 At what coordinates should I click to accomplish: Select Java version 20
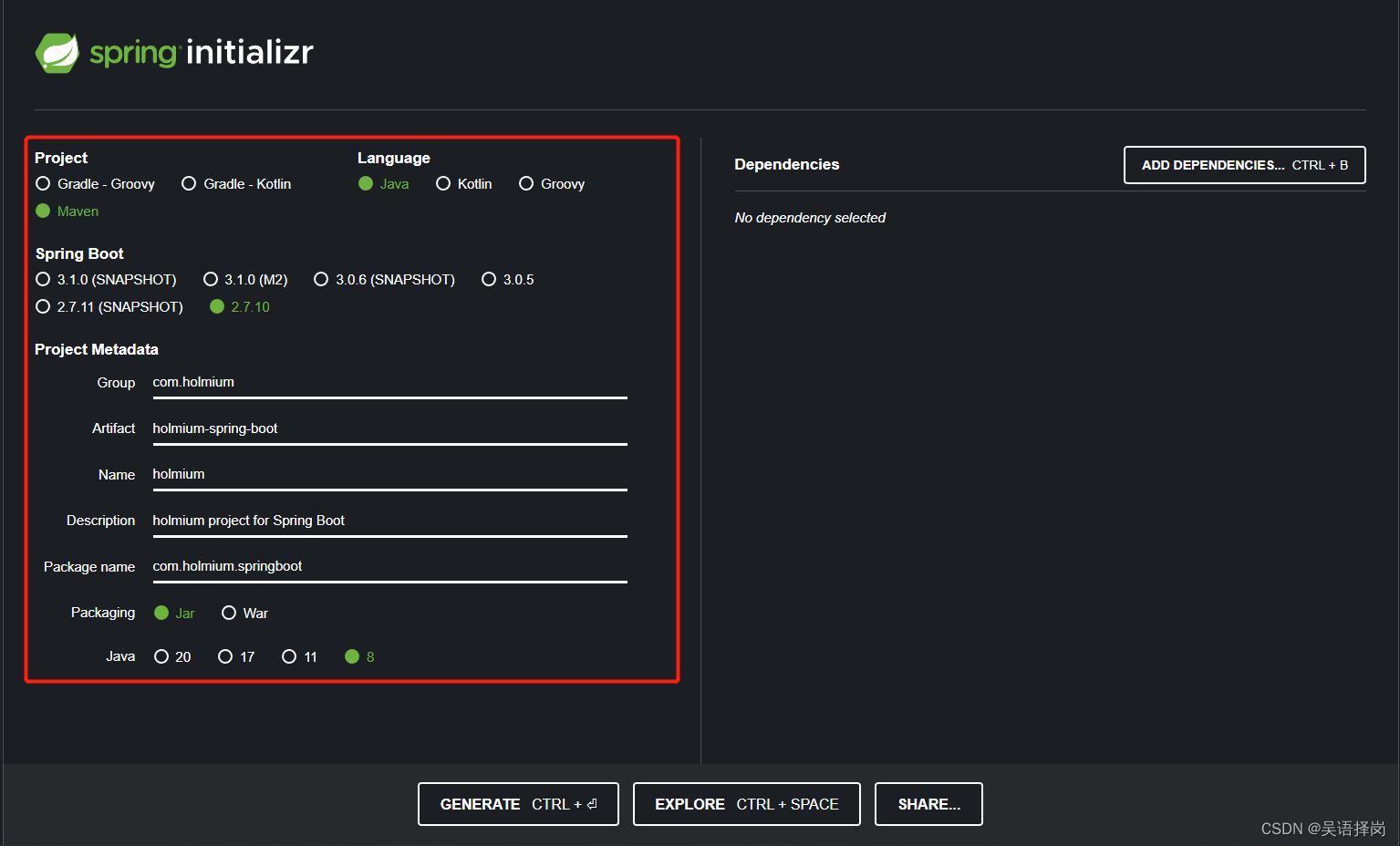[172, 657]
